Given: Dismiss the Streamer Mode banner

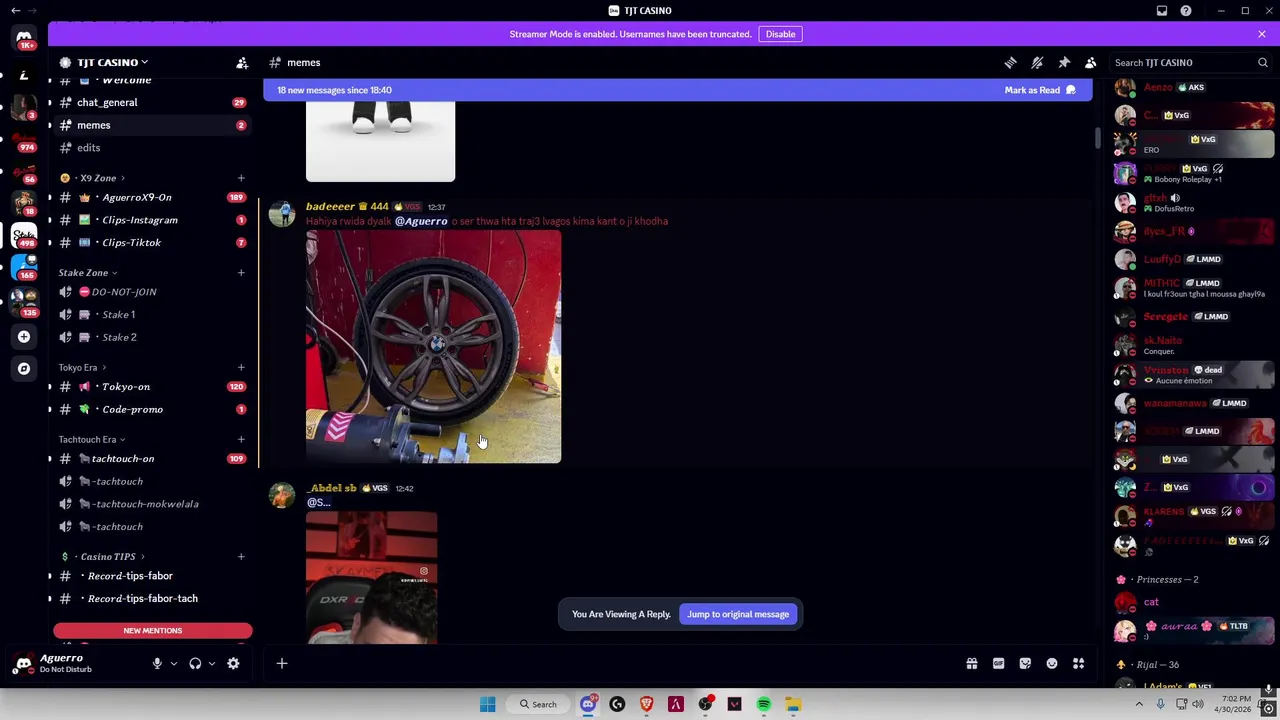Looking at the screenshot, I should pos(1262,34).
